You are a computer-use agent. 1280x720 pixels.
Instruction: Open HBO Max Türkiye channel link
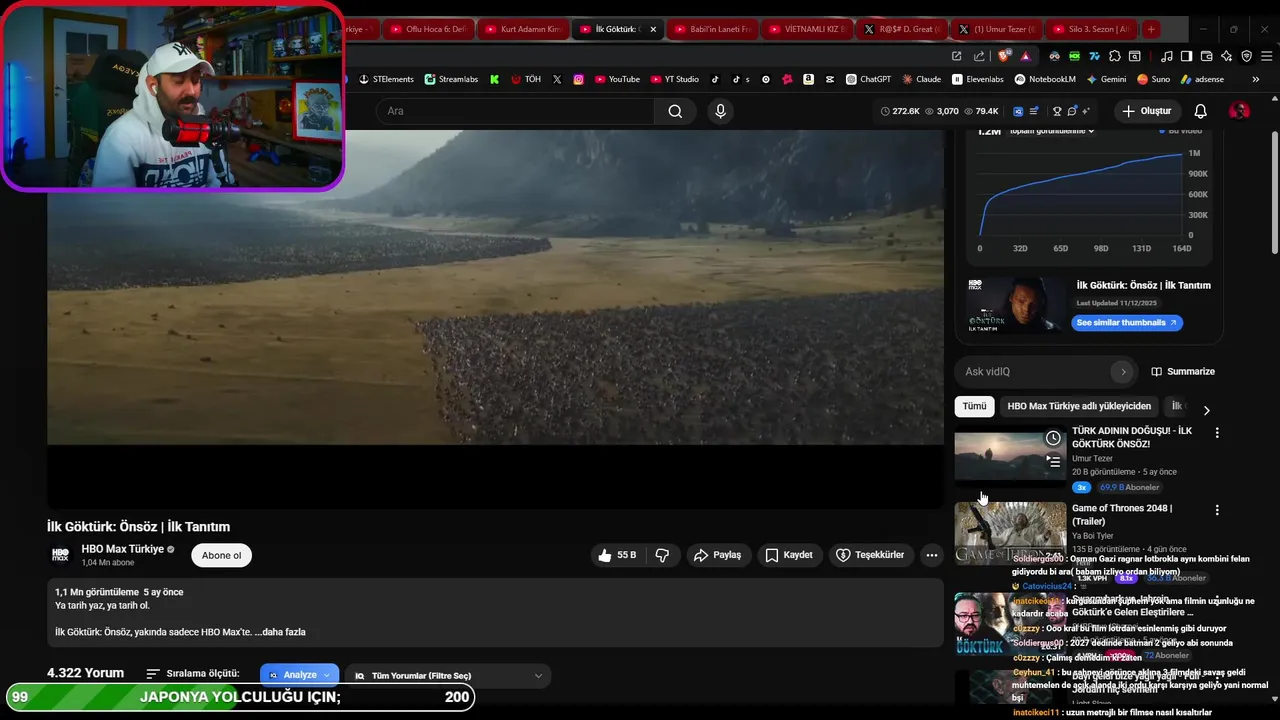(x=122, y=549)
